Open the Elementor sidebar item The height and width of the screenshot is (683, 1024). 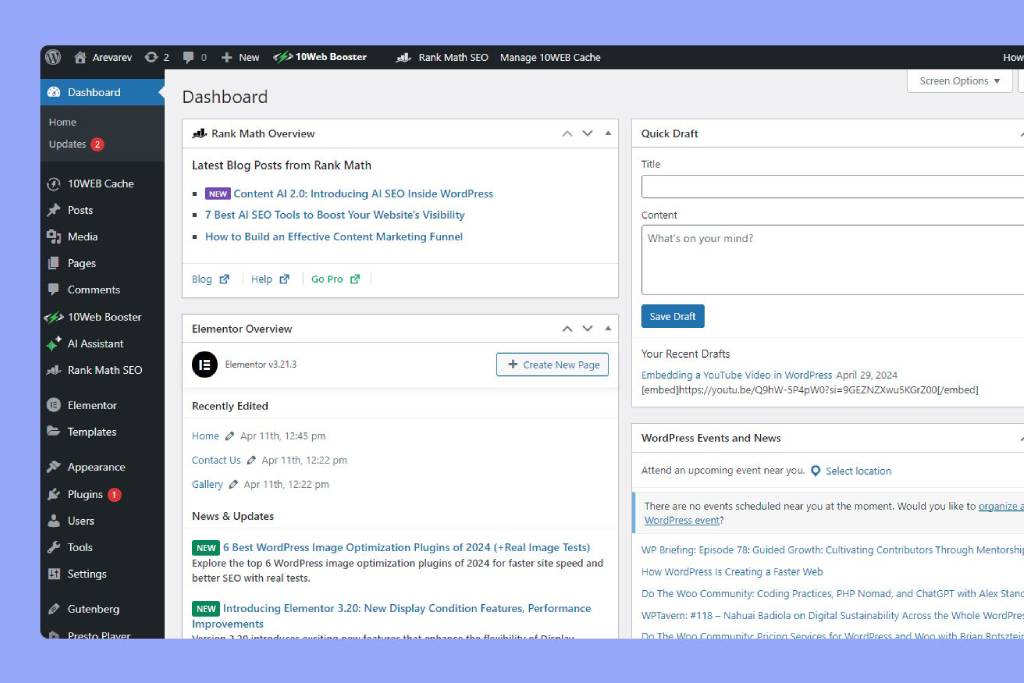(91, 405)
